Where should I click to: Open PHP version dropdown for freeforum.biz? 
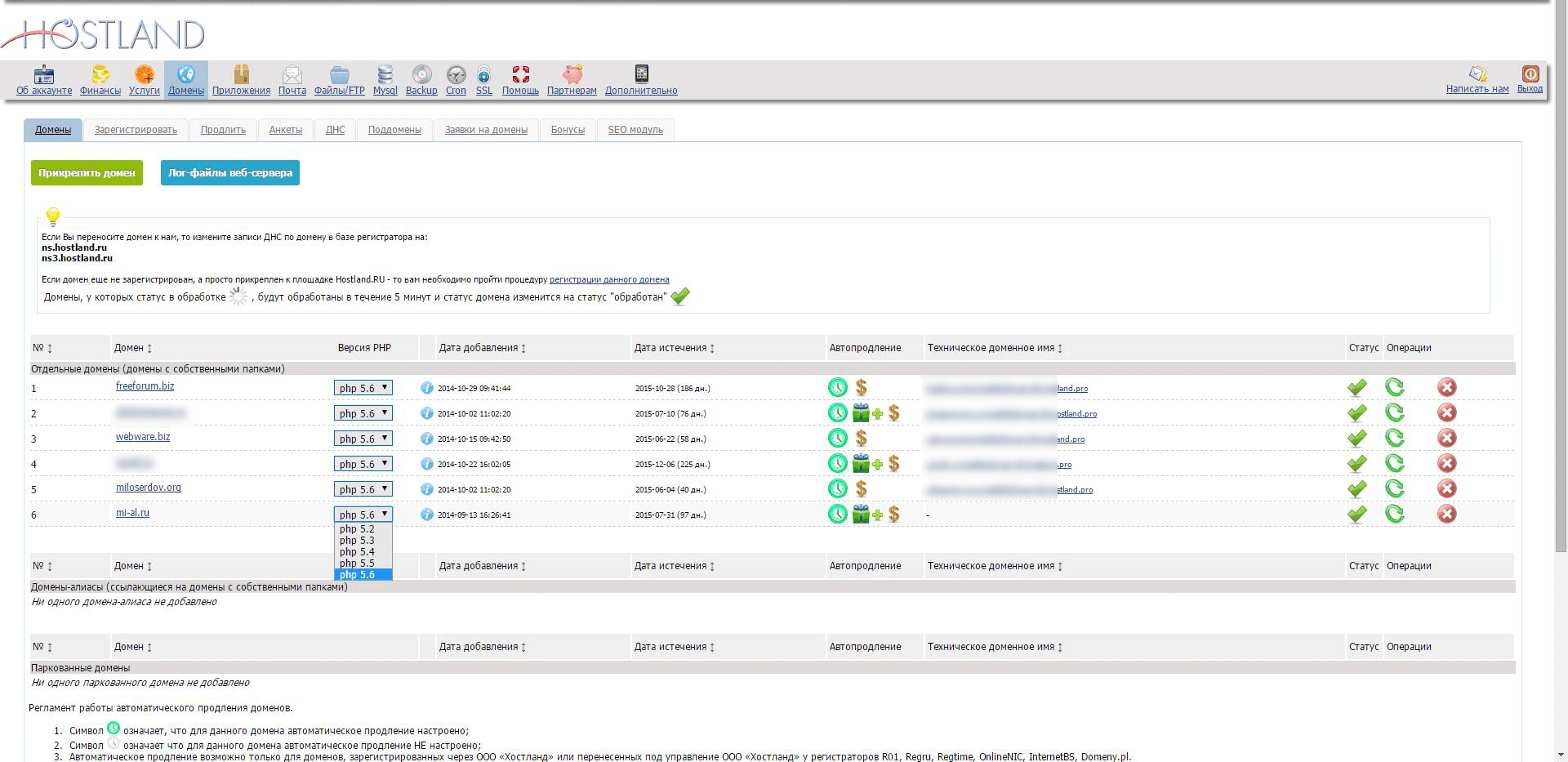(363, 388)
